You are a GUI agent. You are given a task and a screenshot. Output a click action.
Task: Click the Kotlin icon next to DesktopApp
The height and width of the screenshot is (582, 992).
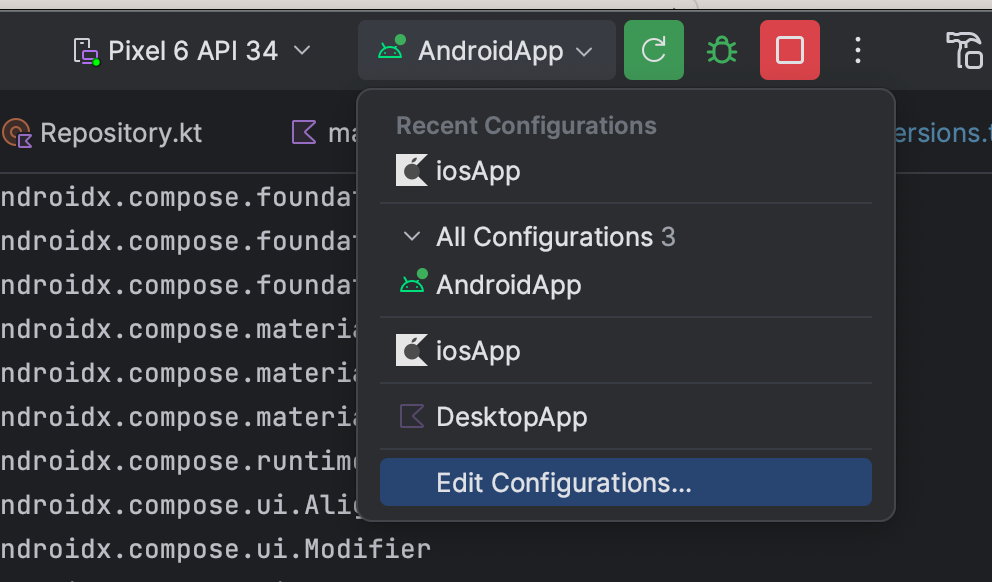[411, 417]
